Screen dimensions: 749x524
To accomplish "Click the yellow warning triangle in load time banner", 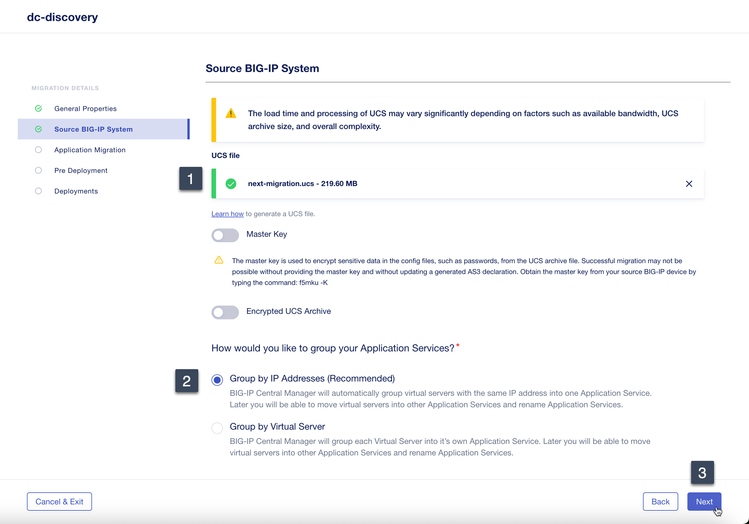I will coord(231,114).
